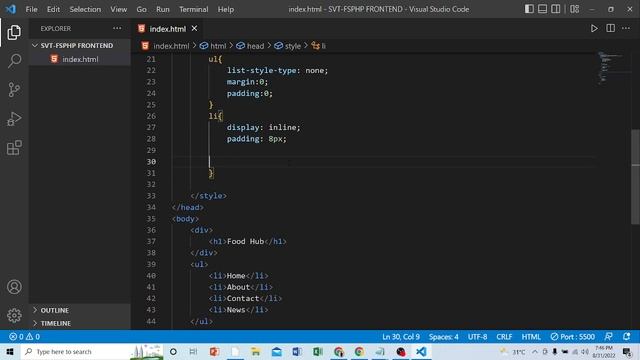This screenshot has height=360, width=640.
Task: Split the editor to the right
Action: click(x=610, y=29)
